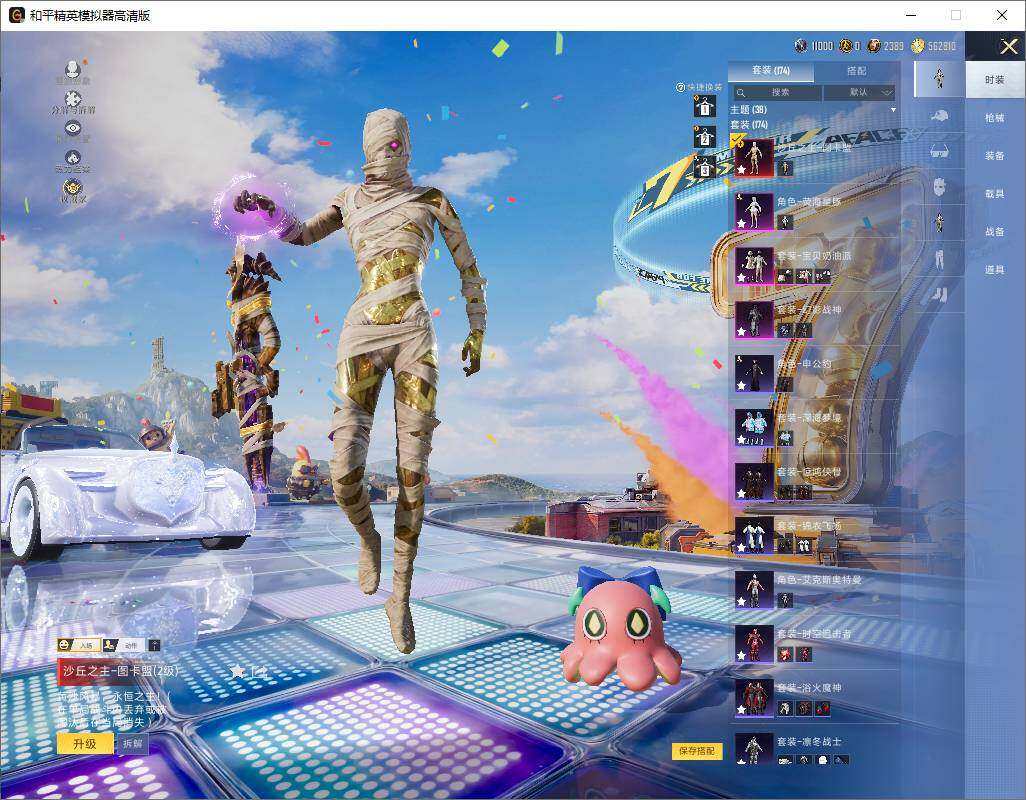Open the 装备 side tab
Screen dimensions: 1026x800
[995, 156]
